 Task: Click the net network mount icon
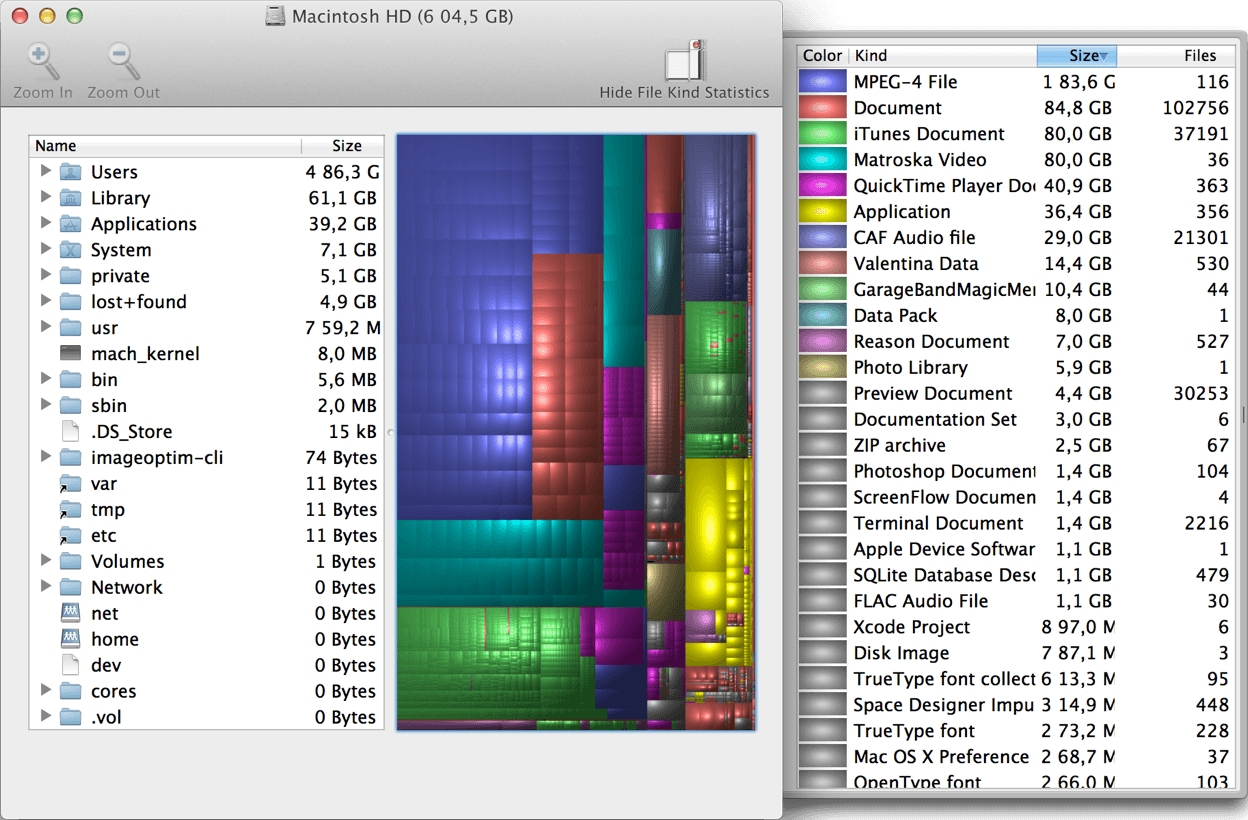tap(70, 614)
